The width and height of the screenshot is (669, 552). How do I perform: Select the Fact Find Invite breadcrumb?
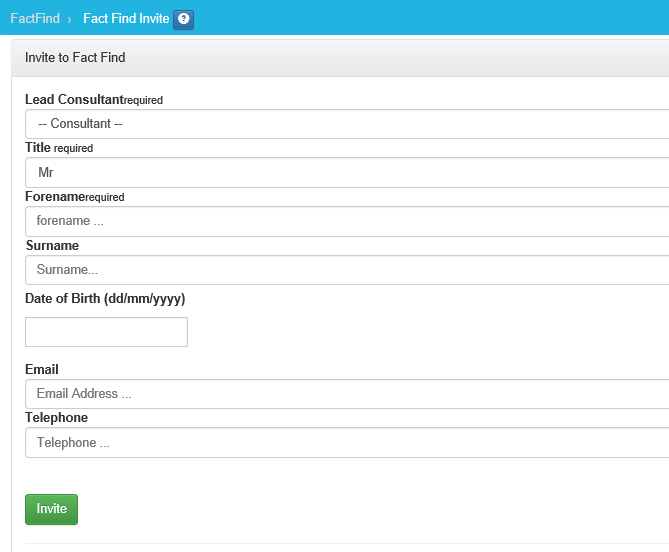coord(126,19)
